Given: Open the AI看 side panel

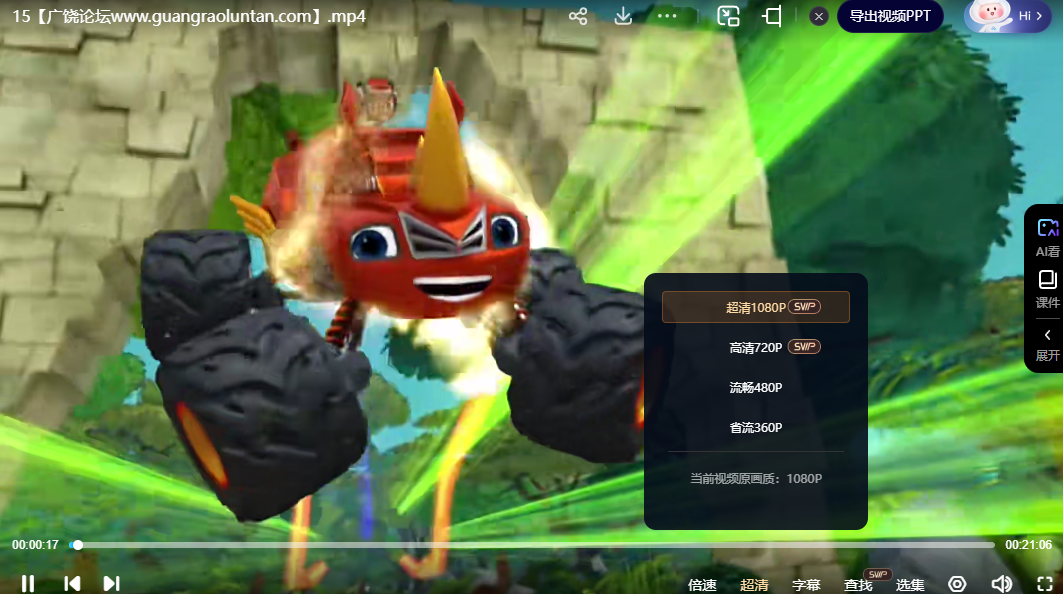Looking at the screenshot, I should (1047, 237).
